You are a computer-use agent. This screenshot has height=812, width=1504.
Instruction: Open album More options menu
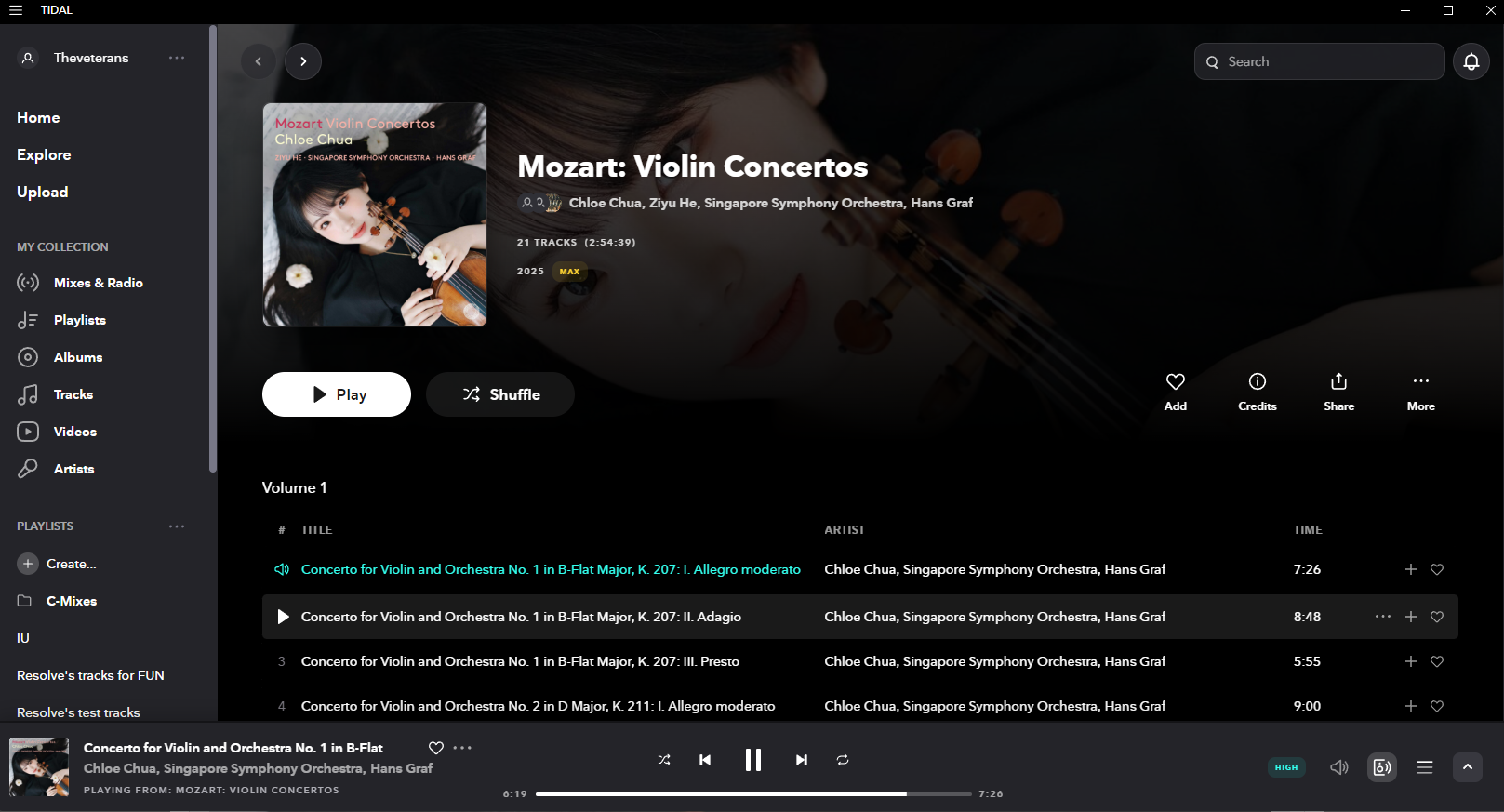pos(1420,393)
